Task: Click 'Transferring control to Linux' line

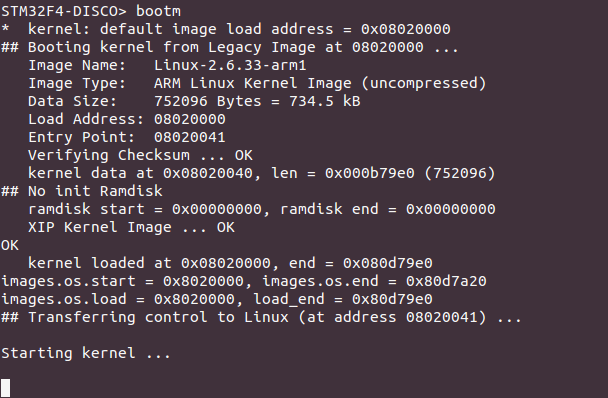Action: point(261,317)
